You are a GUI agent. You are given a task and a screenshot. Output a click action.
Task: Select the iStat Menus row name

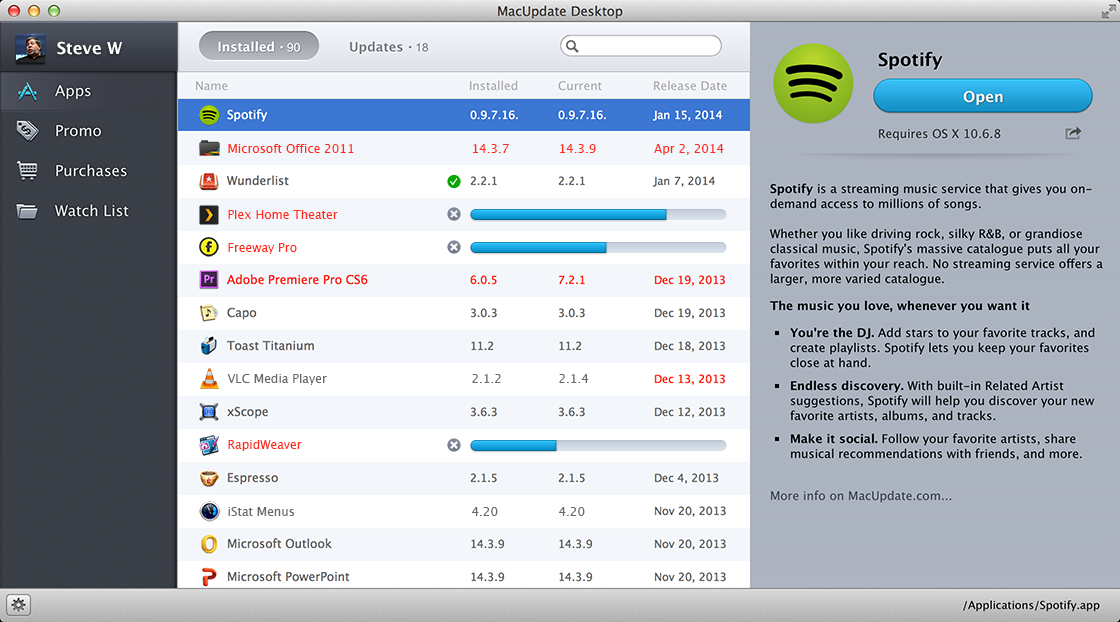point(260,511)
